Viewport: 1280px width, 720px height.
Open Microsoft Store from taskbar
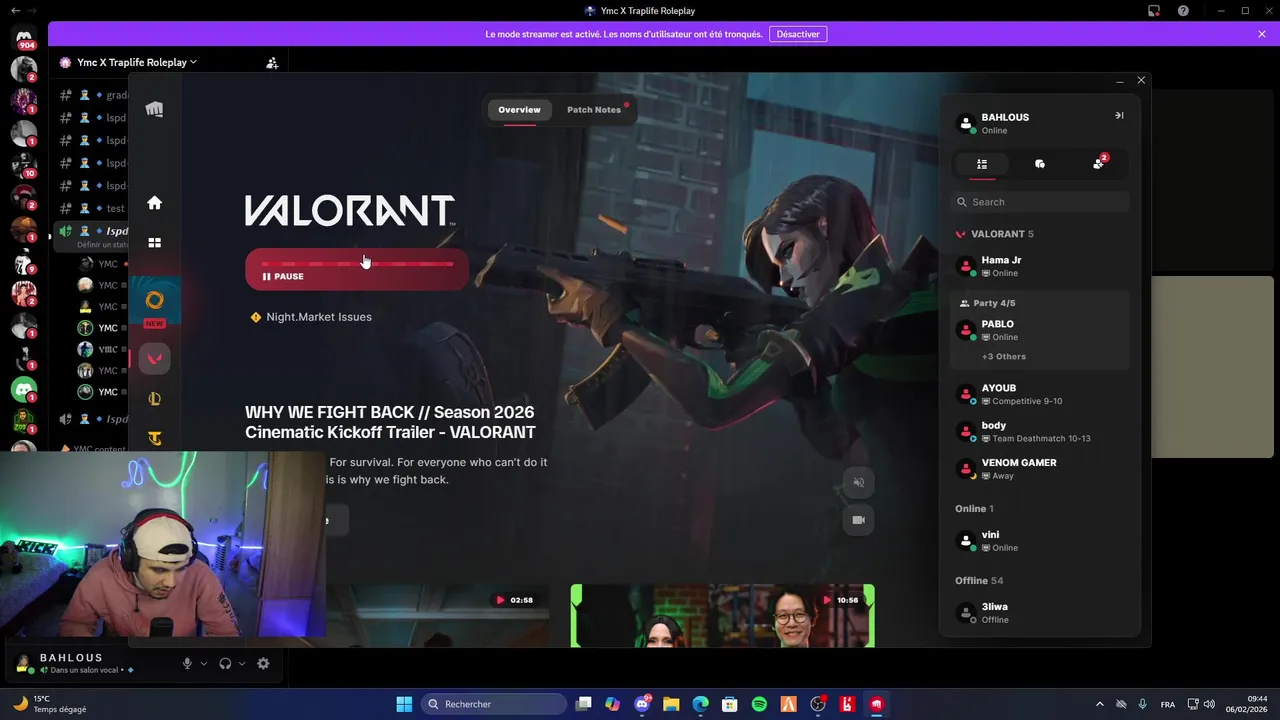point(730,704)
